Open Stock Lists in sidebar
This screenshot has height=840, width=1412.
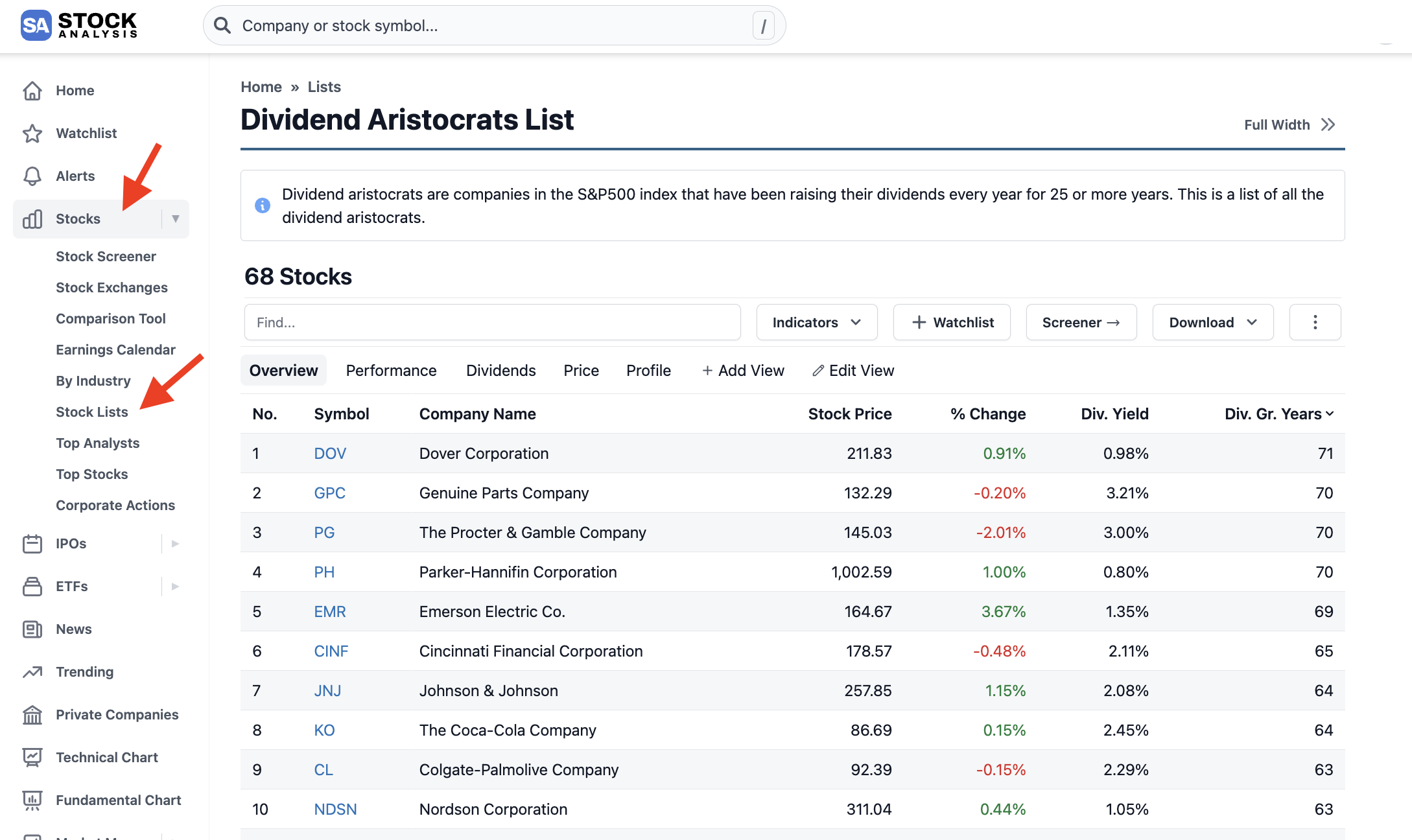pos(92,412)
